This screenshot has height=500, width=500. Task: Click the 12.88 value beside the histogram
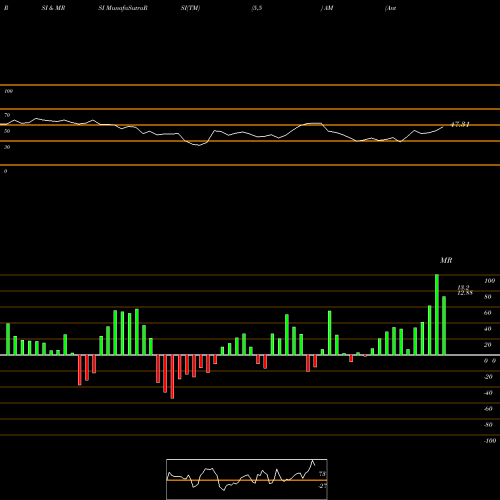point(465,293)
